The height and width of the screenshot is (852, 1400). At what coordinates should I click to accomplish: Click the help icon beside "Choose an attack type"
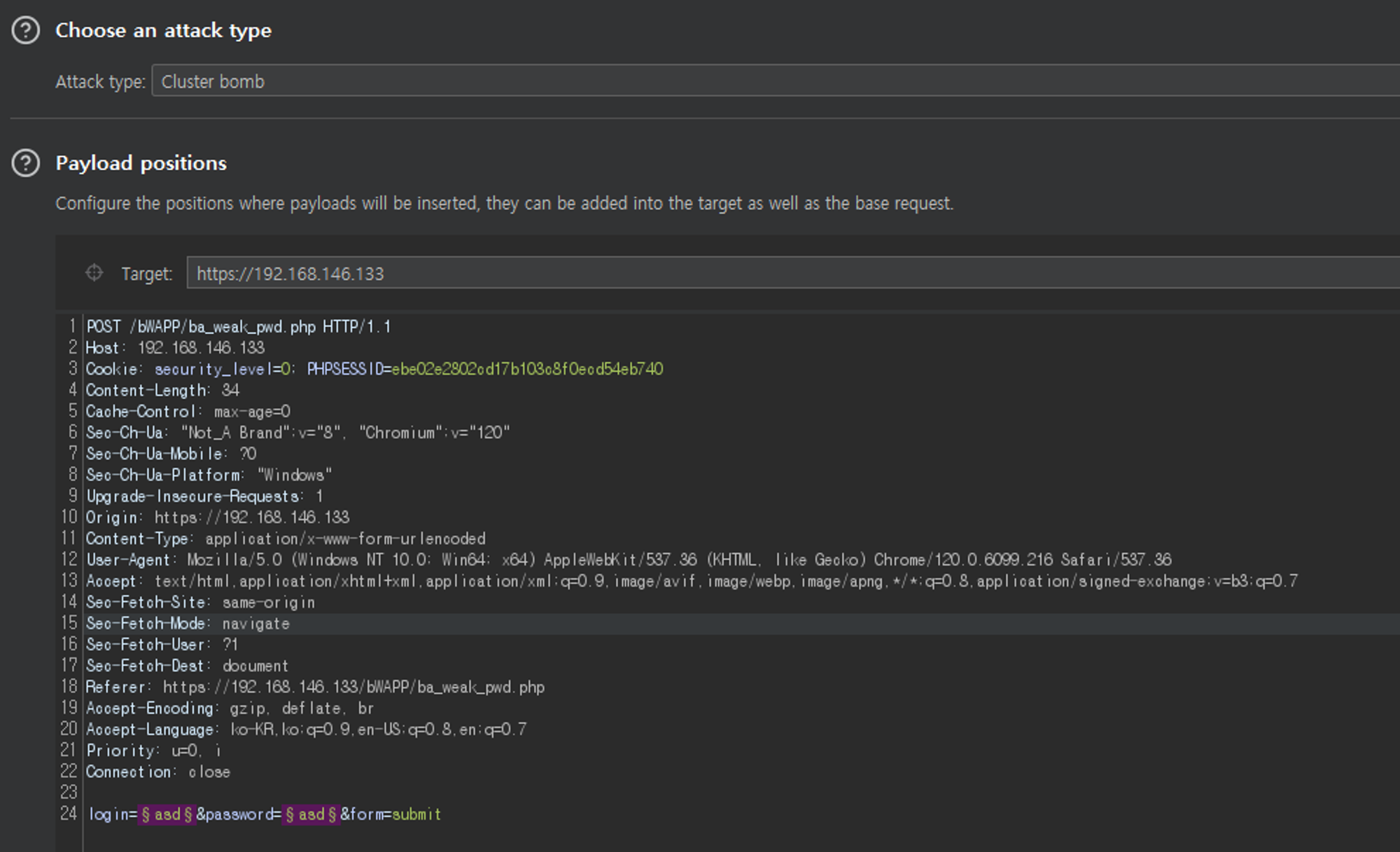[x=25, y=30]
